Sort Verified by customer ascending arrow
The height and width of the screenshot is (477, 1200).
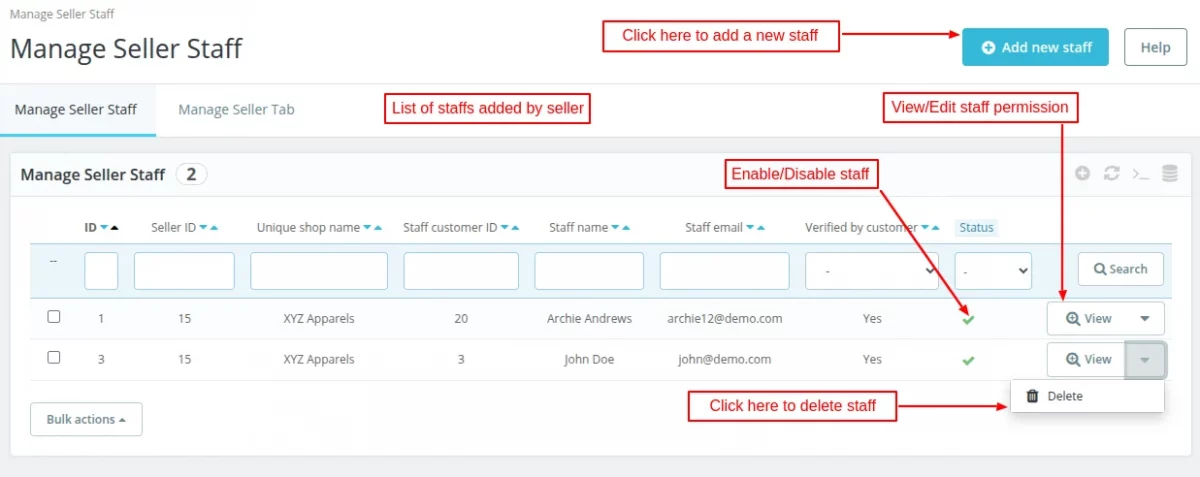[936, 228]
